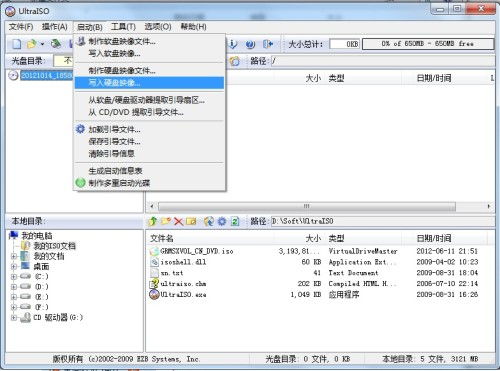This screenshot has height=371, width=500.
Task: Open the 文件(F) menu
Action: tap(21, 27)
